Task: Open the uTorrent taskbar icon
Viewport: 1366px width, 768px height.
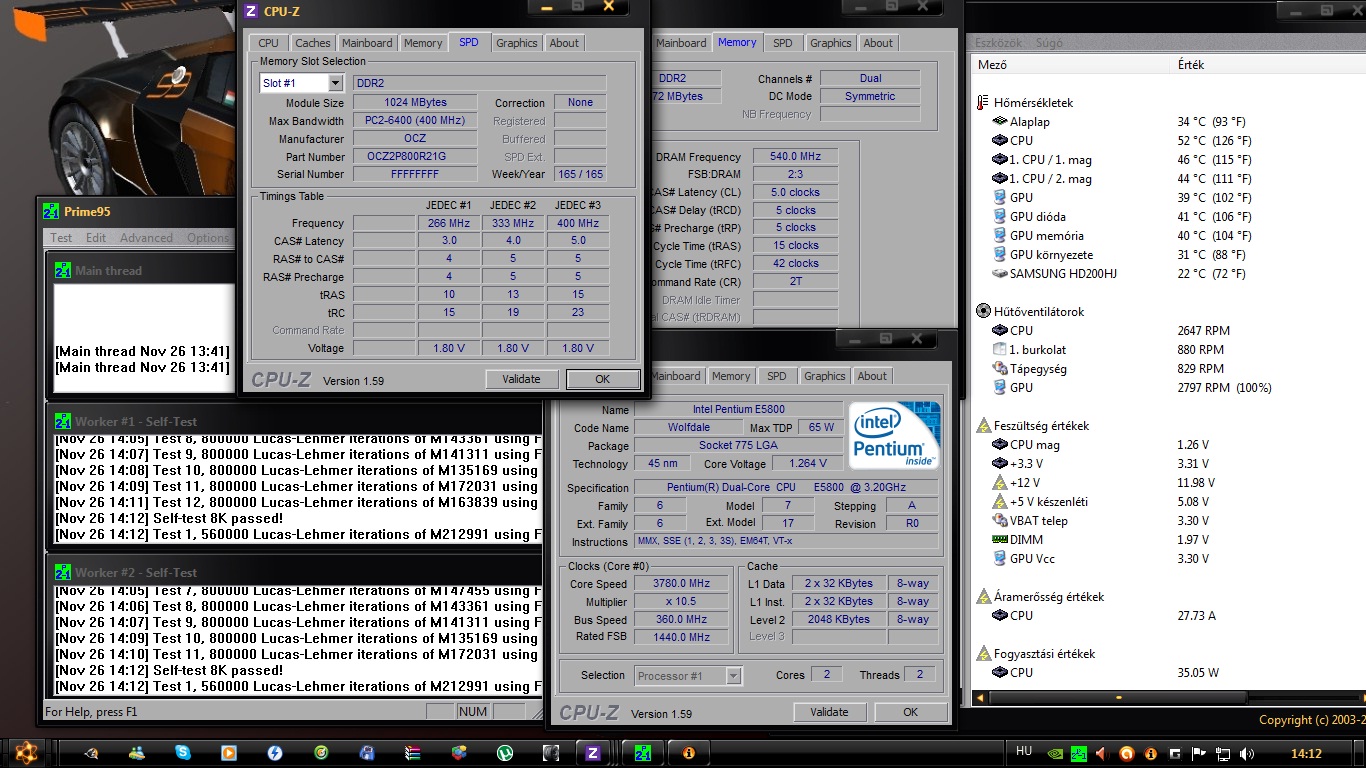Action: point(505,752)
